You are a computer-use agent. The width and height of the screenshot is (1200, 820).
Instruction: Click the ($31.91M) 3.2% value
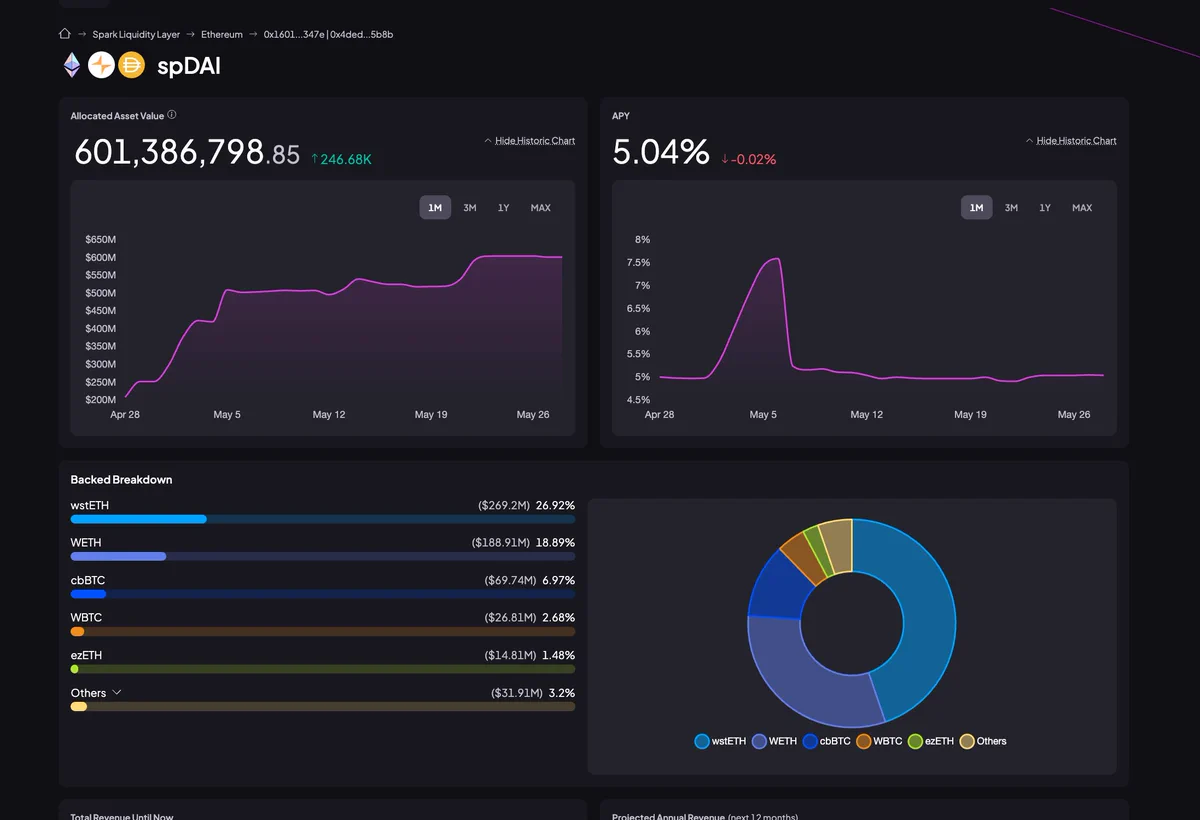pos(533,692)
